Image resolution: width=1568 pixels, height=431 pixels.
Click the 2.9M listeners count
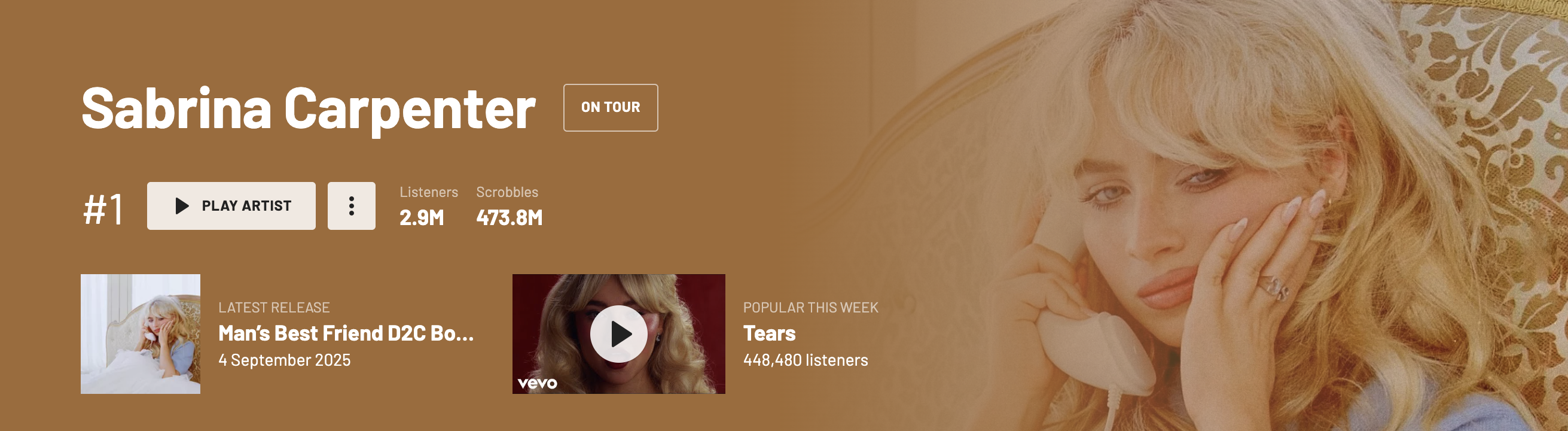[x=422, y=218]
